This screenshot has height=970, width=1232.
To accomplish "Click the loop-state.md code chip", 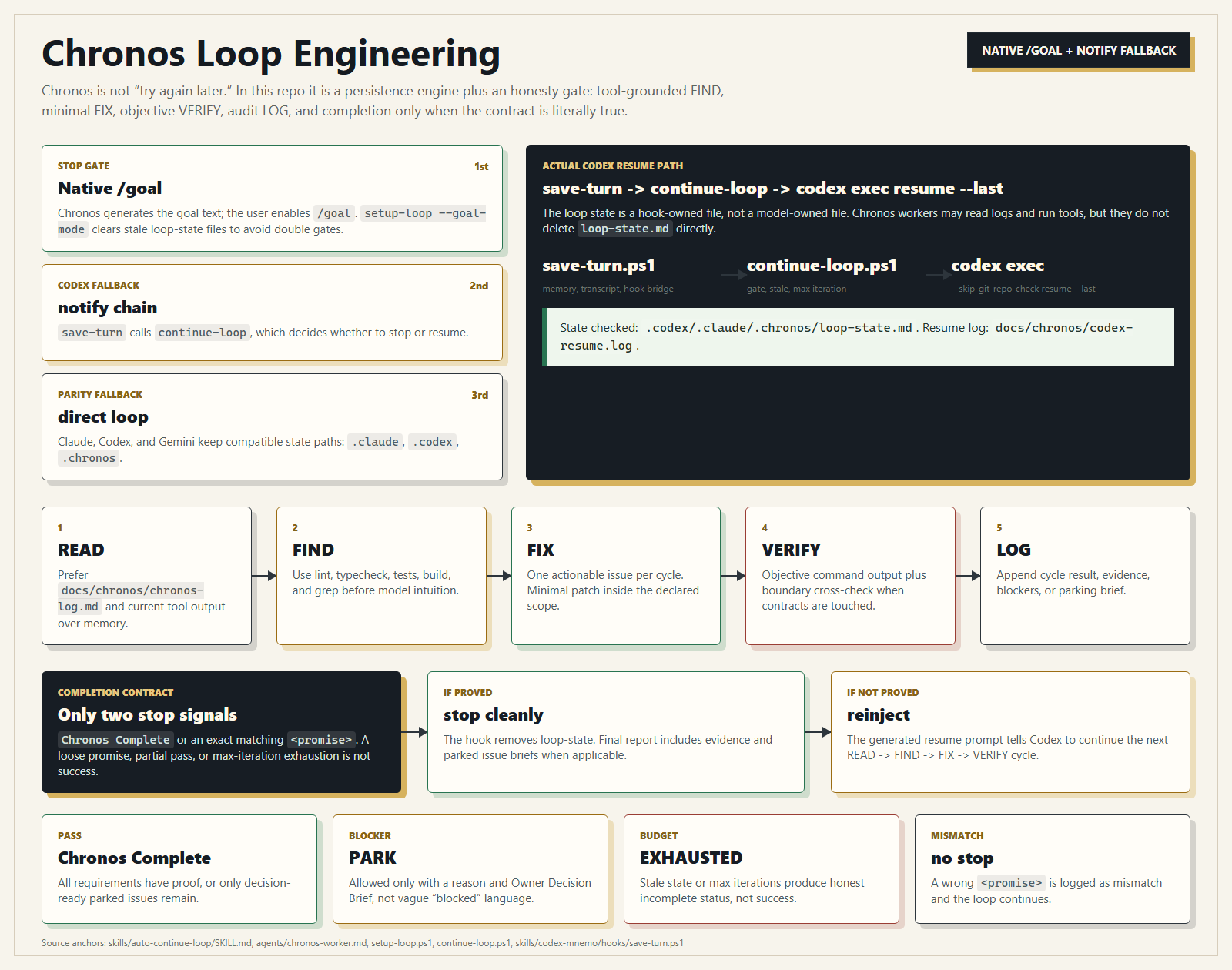I will point(624,229).
